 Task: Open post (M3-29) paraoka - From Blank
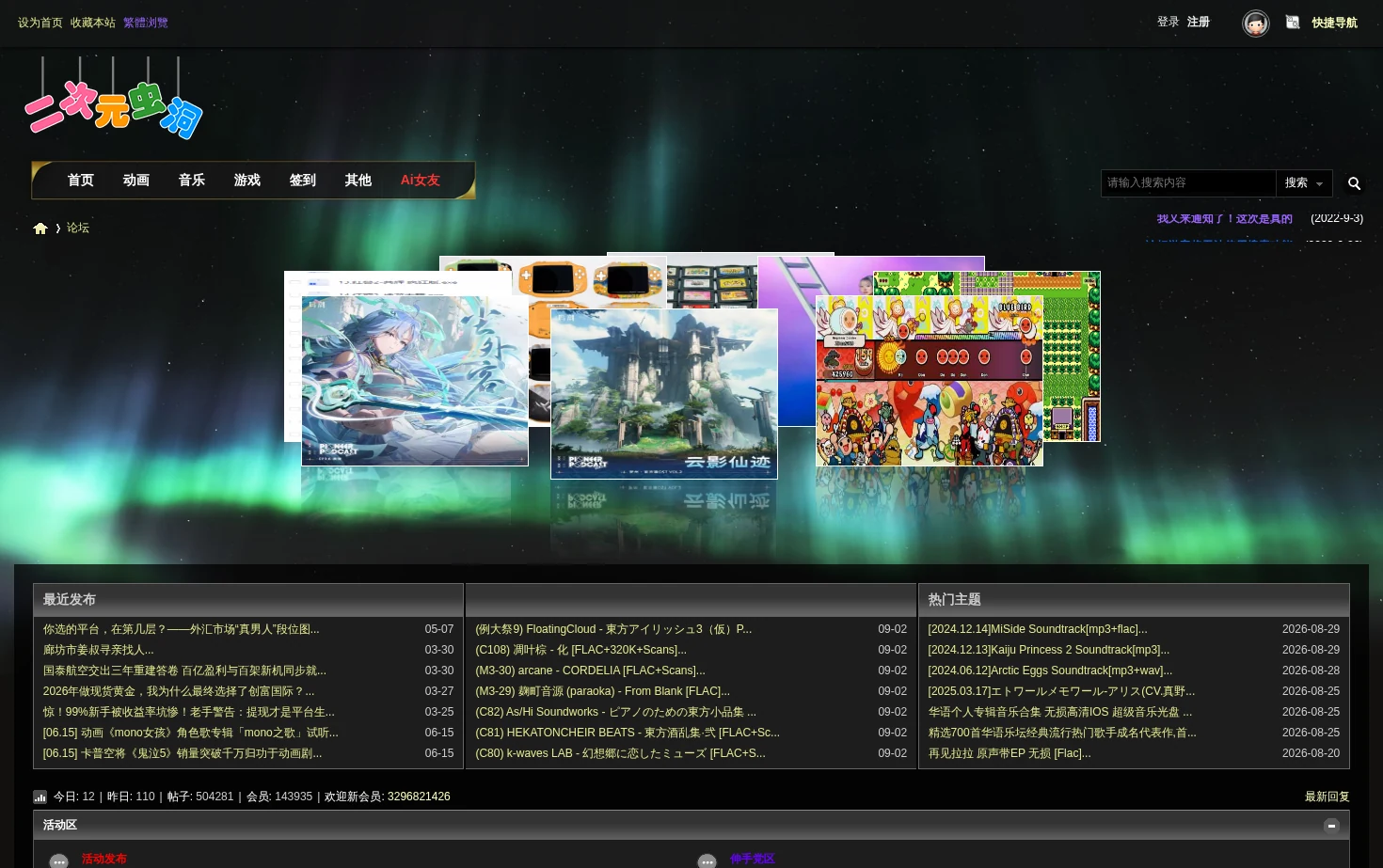click(602, 691)
